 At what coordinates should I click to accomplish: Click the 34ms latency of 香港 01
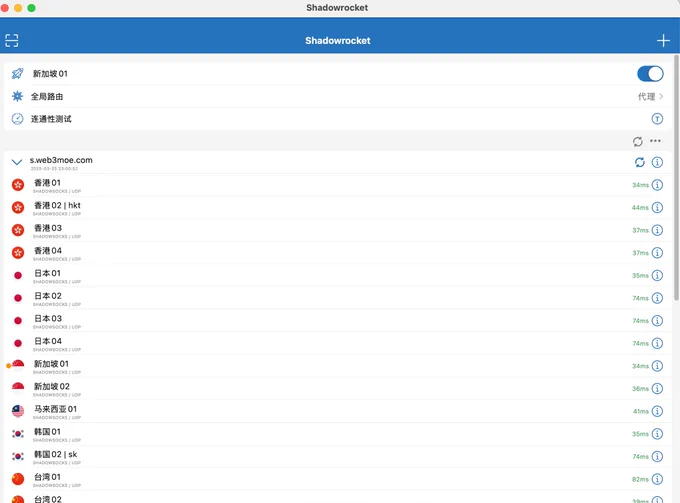click(640, 185)
